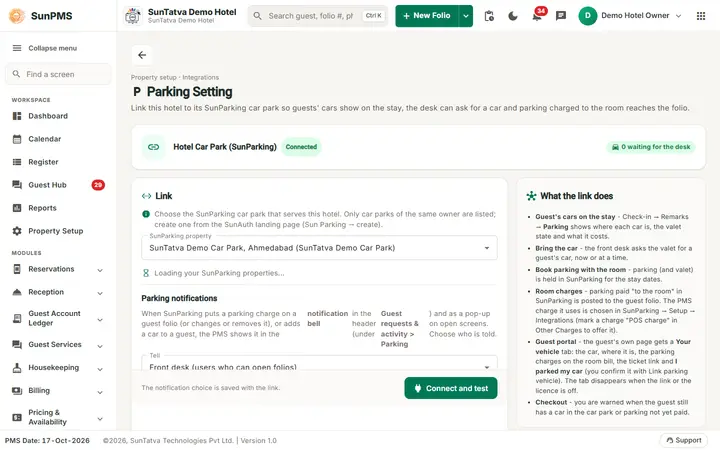Click the 0 waiting for the desk badge
The height and width of the screenshot is (450, 720).
651,147
